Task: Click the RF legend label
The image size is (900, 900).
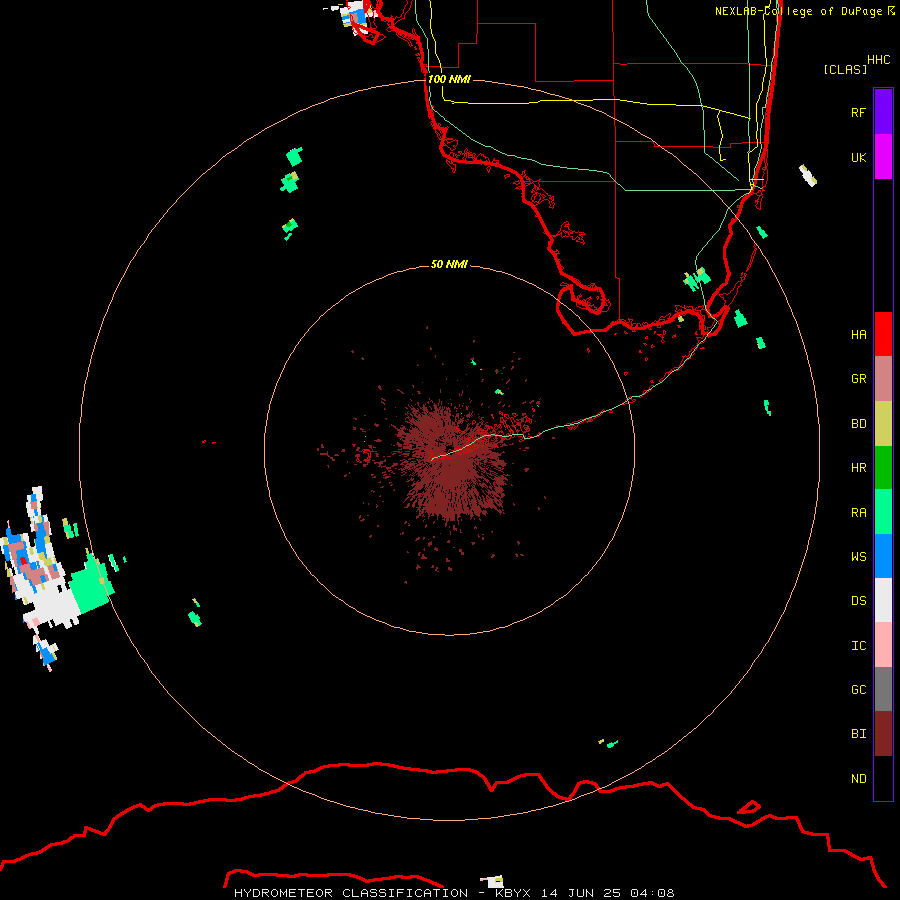Action: click(858, 113)
